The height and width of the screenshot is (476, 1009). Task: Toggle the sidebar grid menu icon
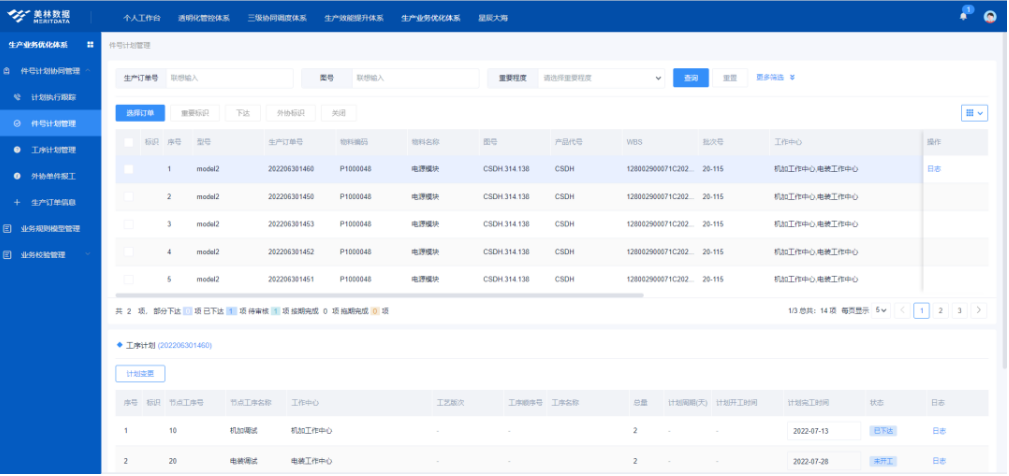coord(91,45)
